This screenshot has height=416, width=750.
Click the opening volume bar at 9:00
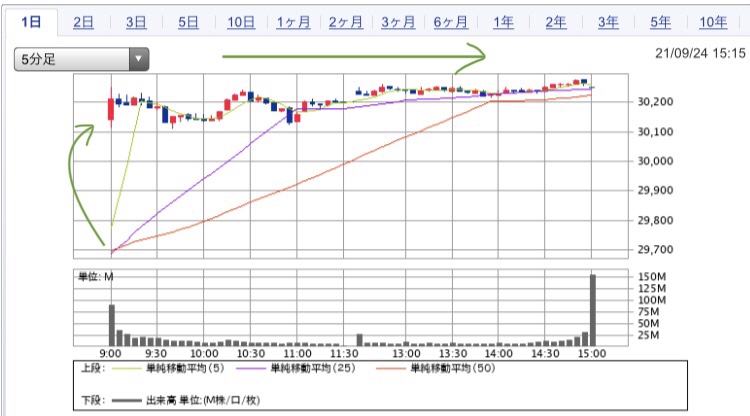[112, 325]
